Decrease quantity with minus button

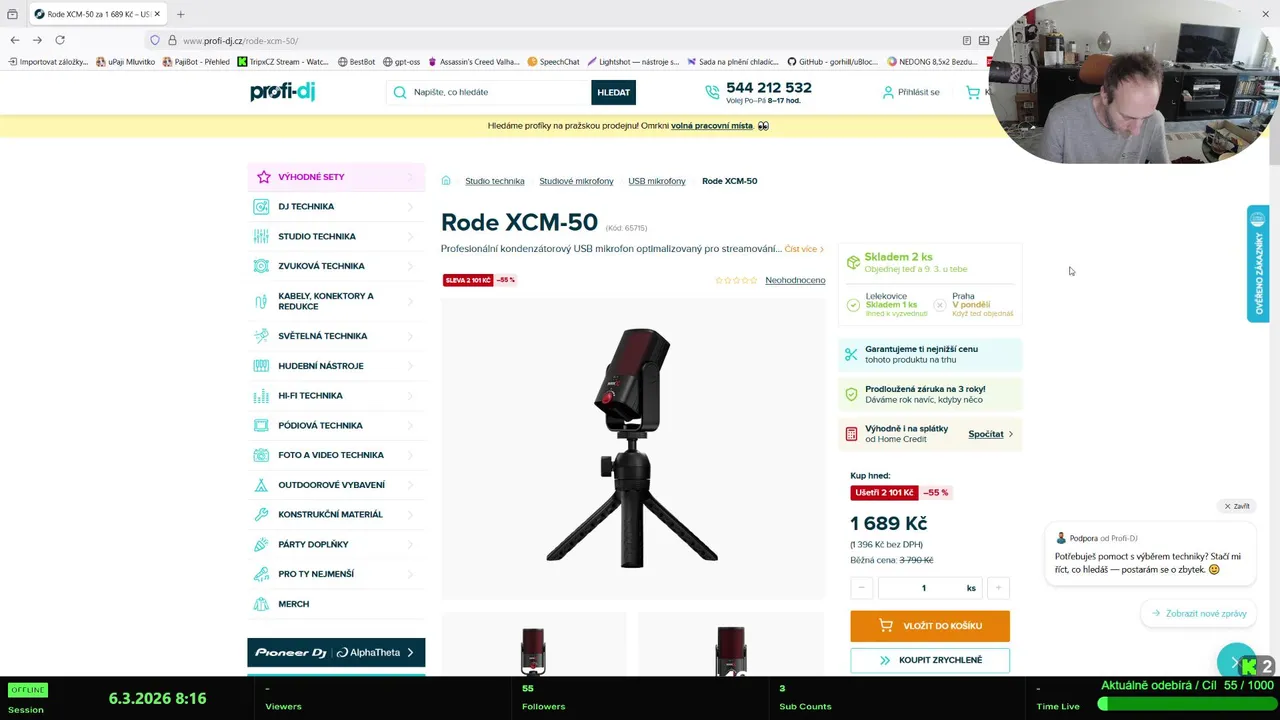pos(862,588)
